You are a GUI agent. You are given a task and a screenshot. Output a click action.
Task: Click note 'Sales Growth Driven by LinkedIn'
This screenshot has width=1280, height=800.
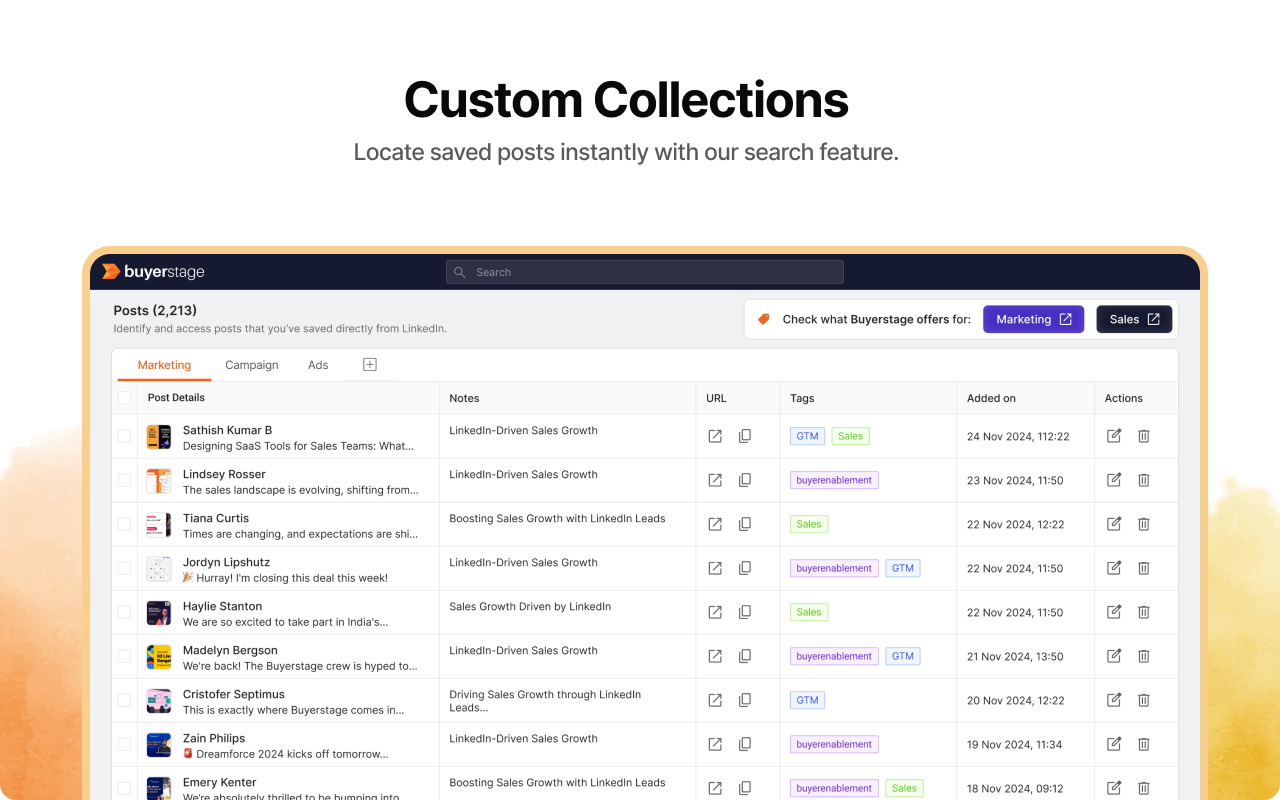tap(530, 606)
